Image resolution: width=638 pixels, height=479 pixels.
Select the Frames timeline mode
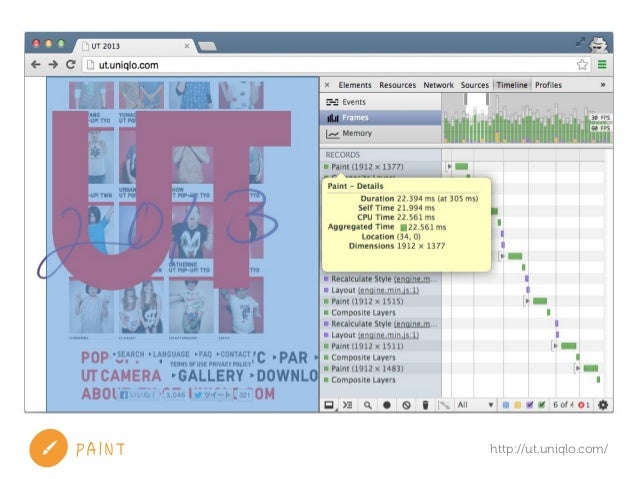point(380,118)
